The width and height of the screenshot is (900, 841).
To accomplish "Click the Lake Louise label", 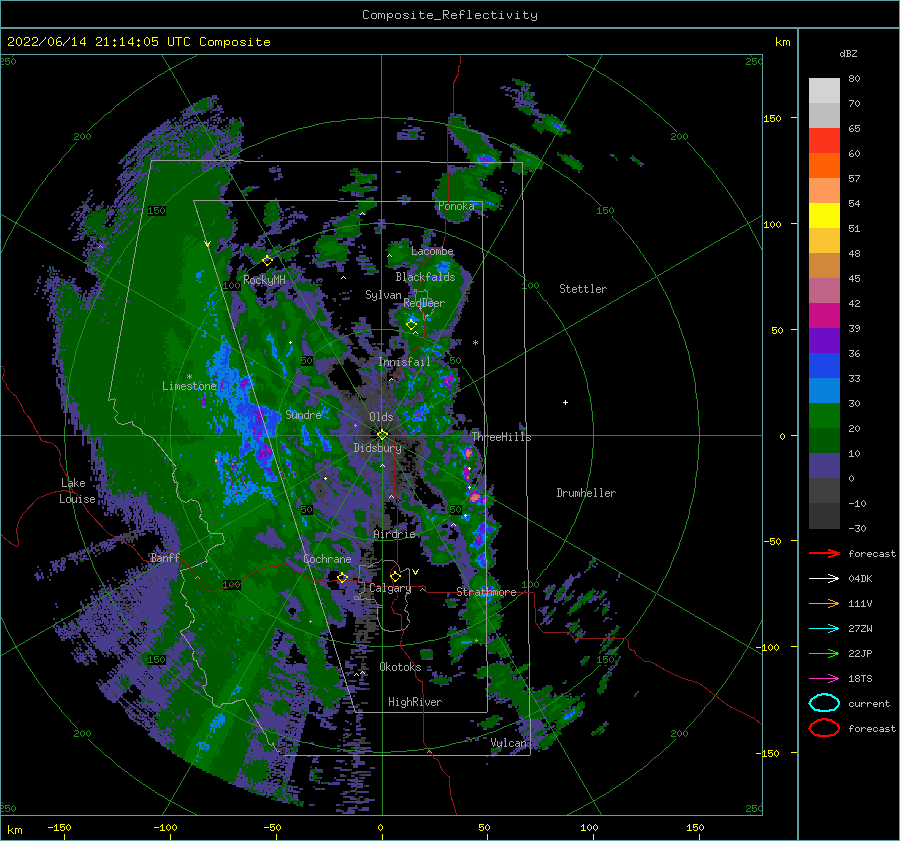I will point(77,491).
